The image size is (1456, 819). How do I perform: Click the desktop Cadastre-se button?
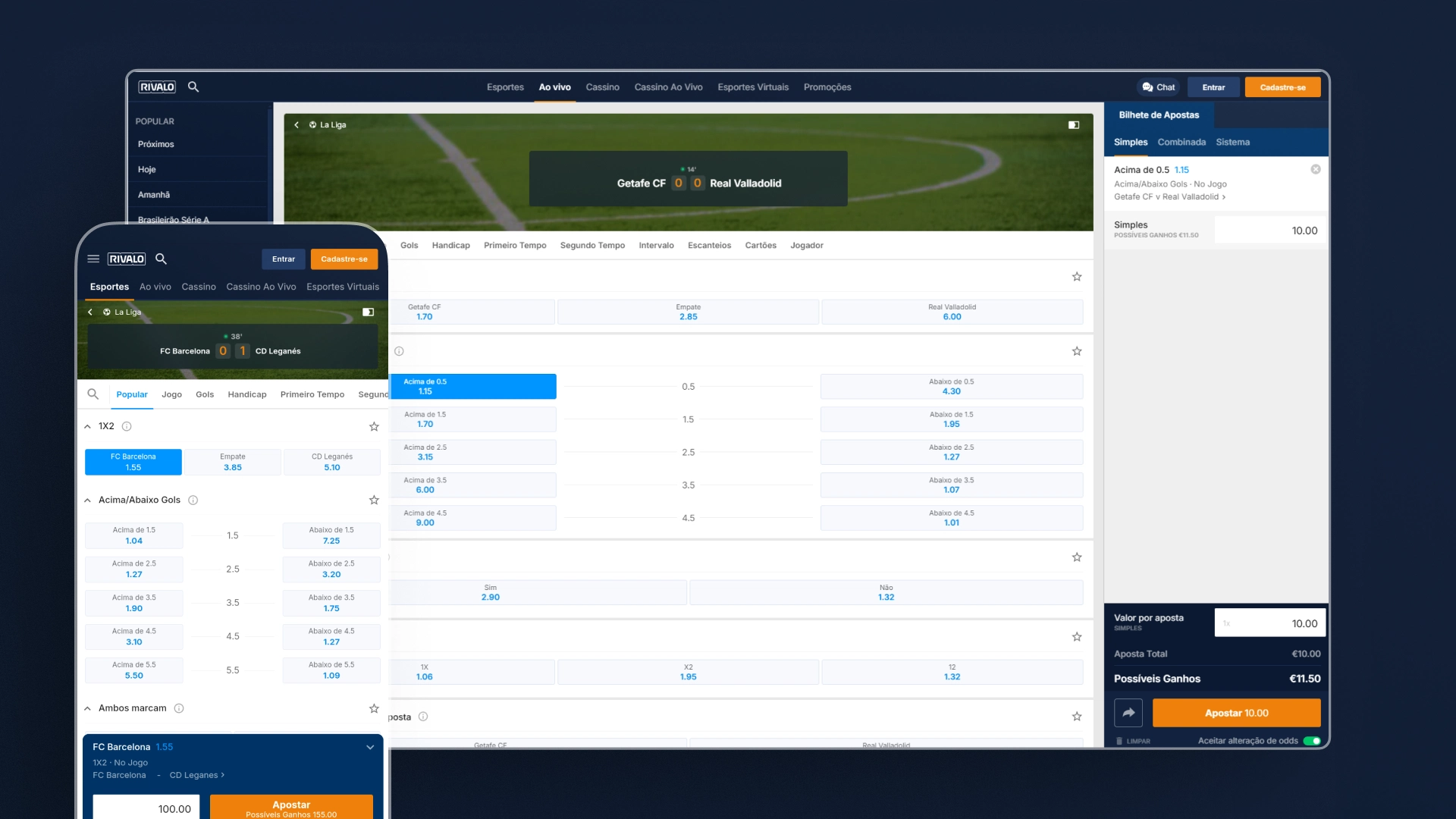[x=1282, y=87]
